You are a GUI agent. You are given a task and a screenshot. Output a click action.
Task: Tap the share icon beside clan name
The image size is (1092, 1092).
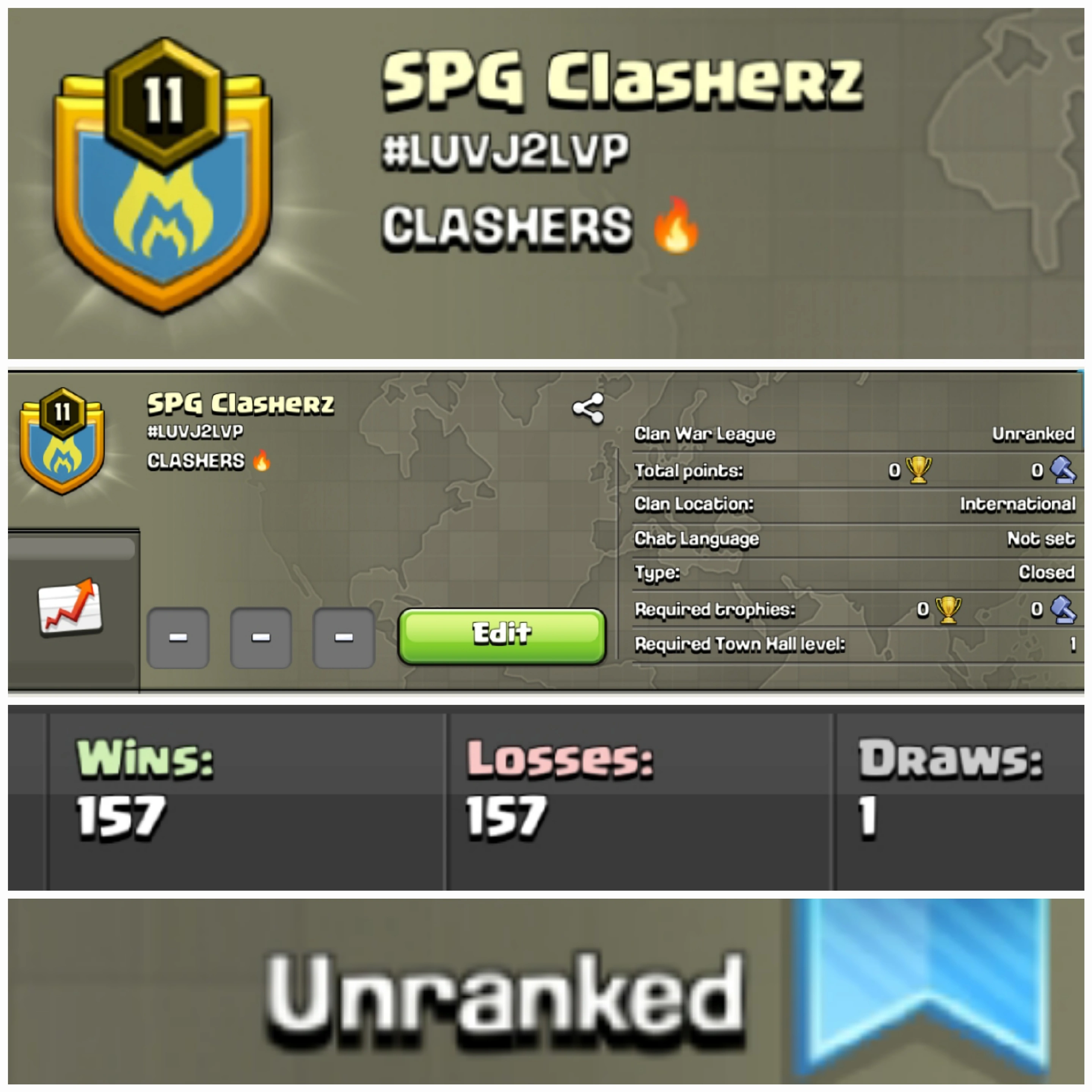click(588, 409)
